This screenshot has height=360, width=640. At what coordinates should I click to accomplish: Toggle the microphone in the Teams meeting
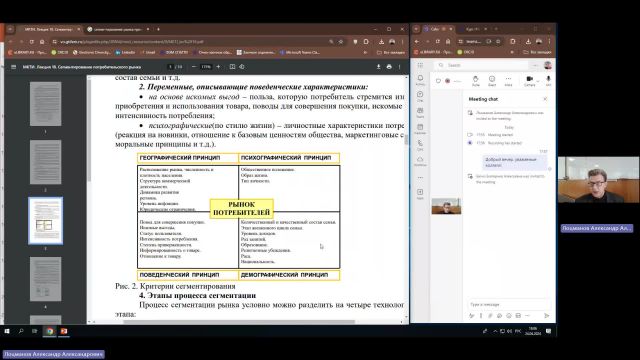[x=548, y=80]
